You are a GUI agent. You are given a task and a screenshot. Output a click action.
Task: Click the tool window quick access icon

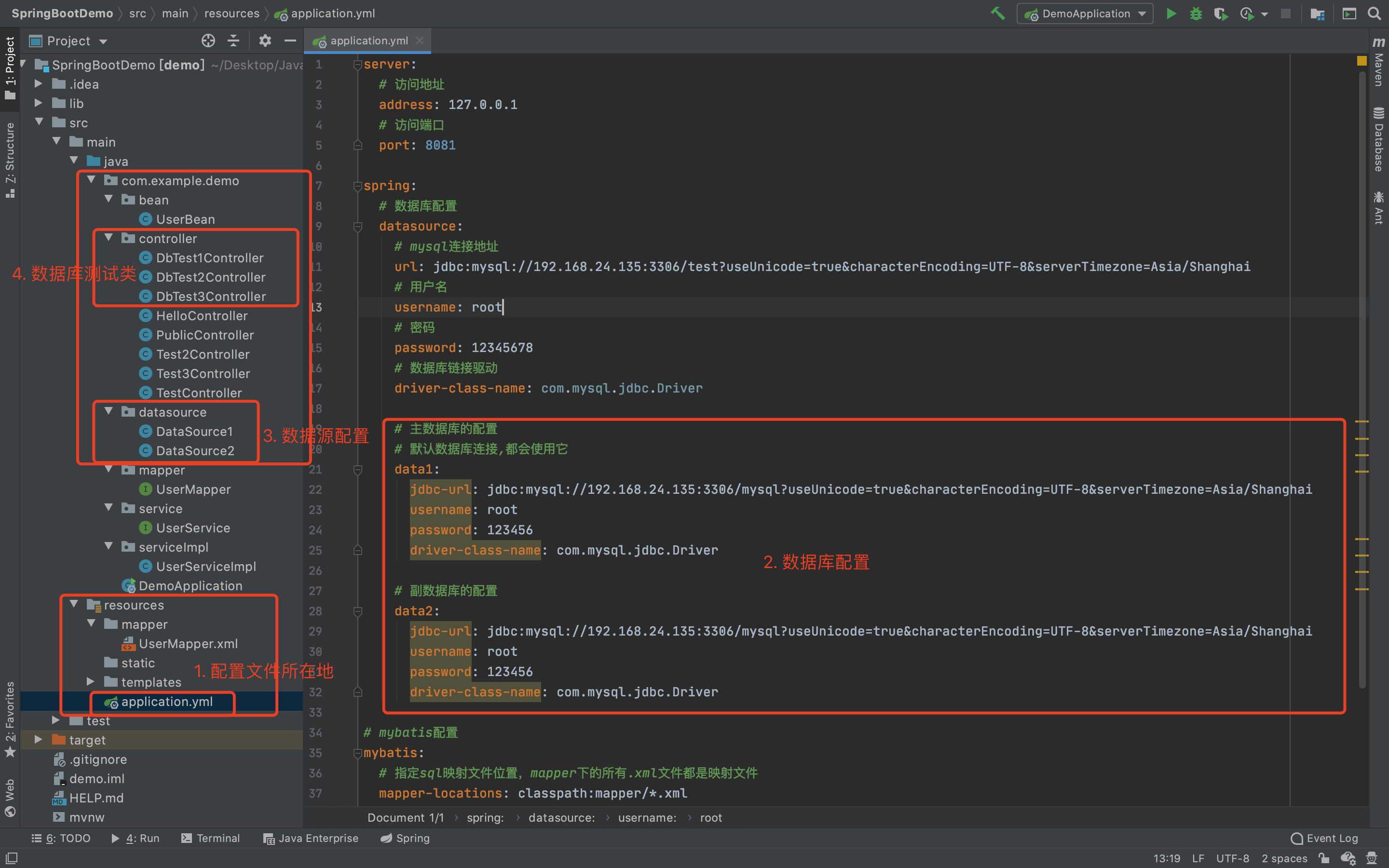12,858
